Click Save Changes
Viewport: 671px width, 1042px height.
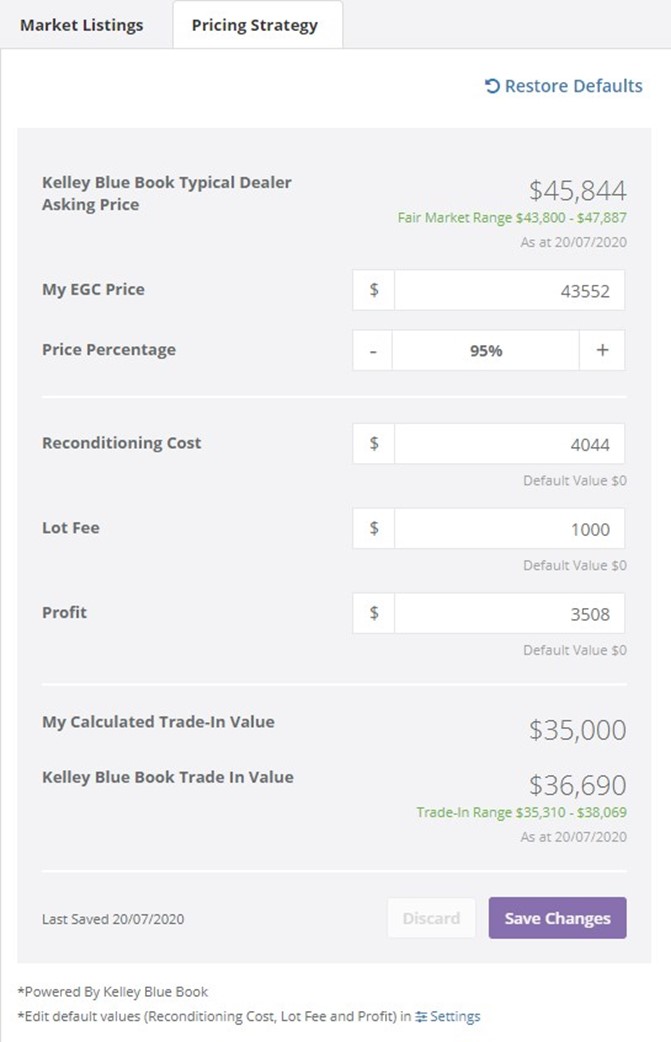(x=557, y=918)
